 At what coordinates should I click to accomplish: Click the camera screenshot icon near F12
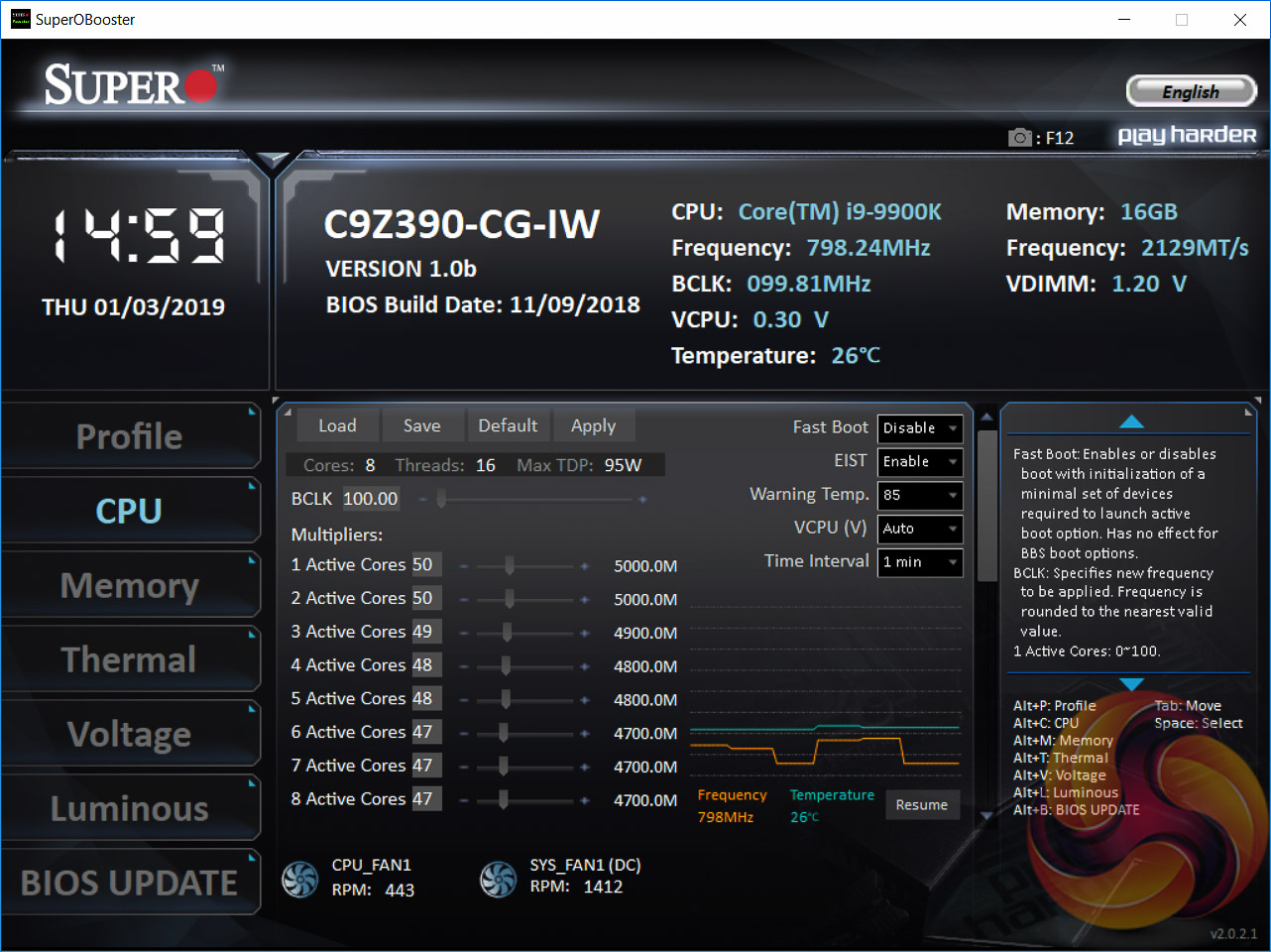pyautogui.click(x=1019, y=138)
